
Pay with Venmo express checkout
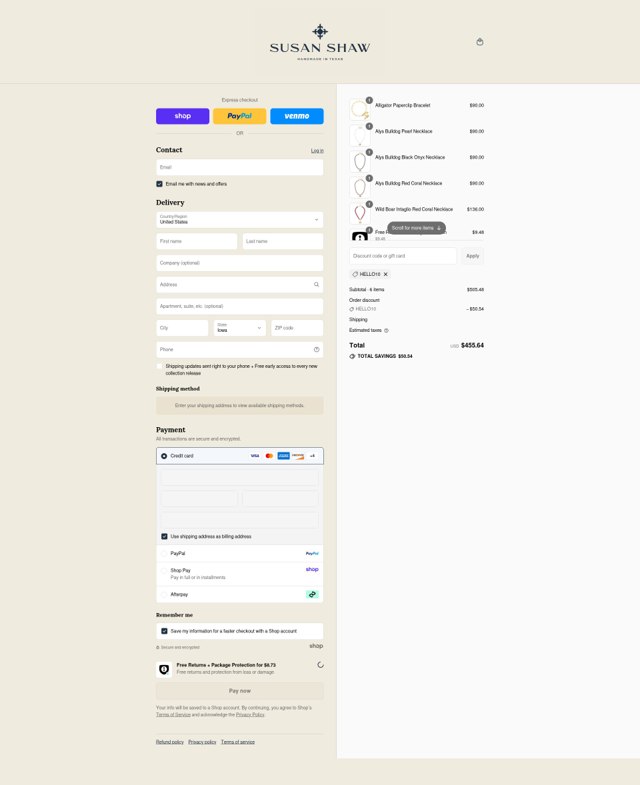297,116
